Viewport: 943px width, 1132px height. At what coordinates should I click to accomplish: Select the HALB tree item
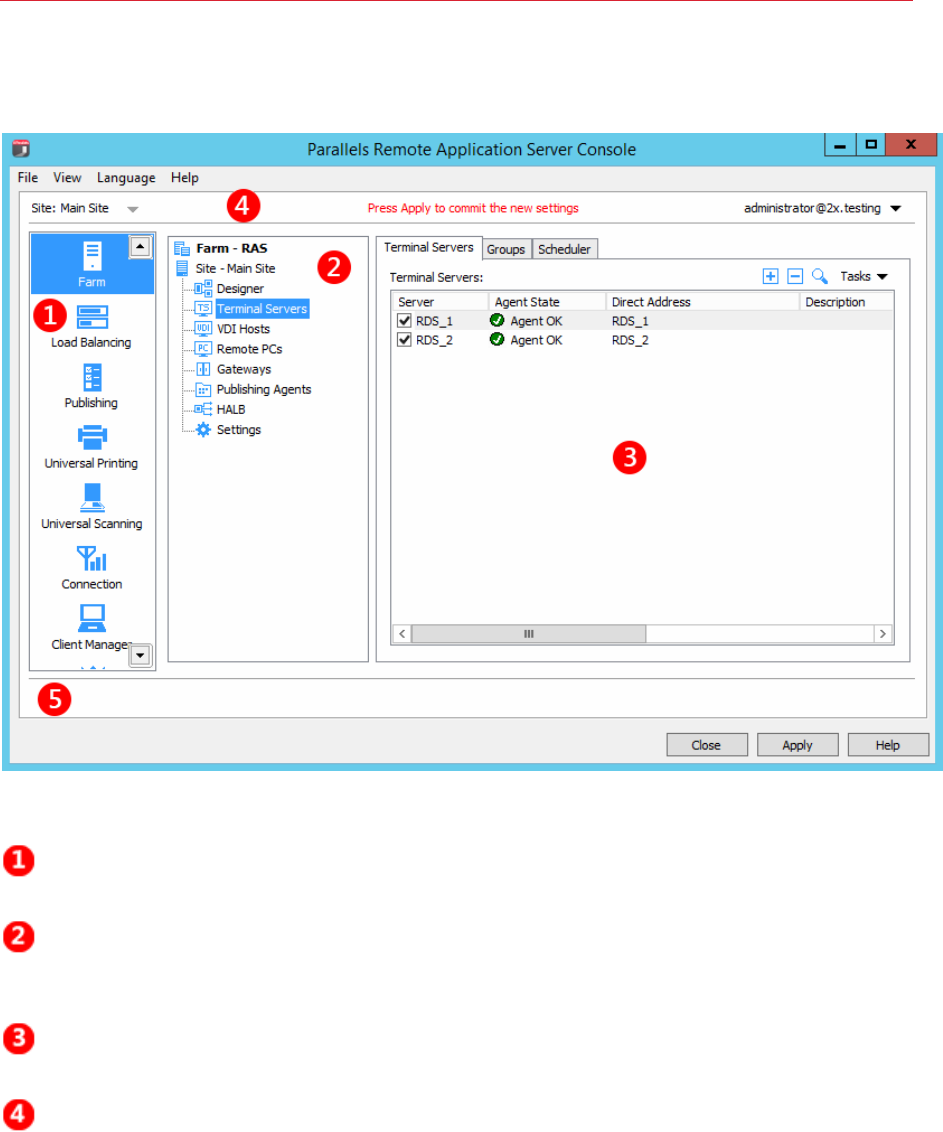231,409
